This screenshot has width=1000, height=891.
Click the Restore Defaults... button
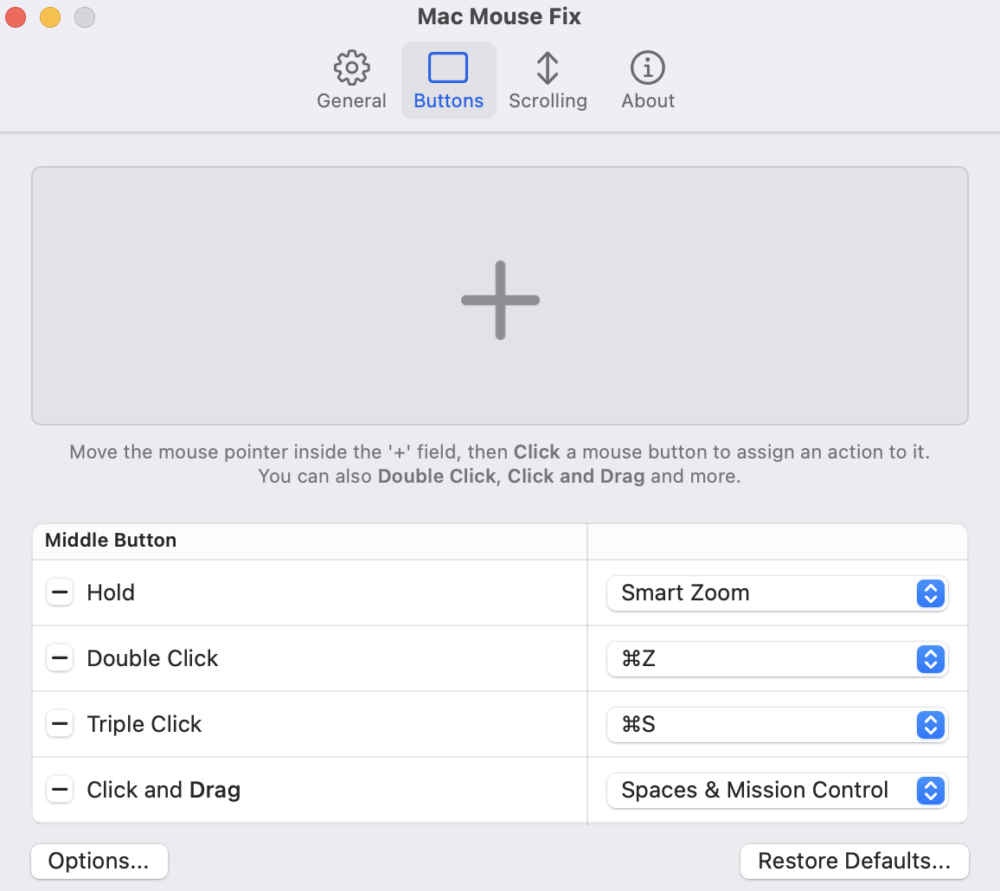point(854,861)
